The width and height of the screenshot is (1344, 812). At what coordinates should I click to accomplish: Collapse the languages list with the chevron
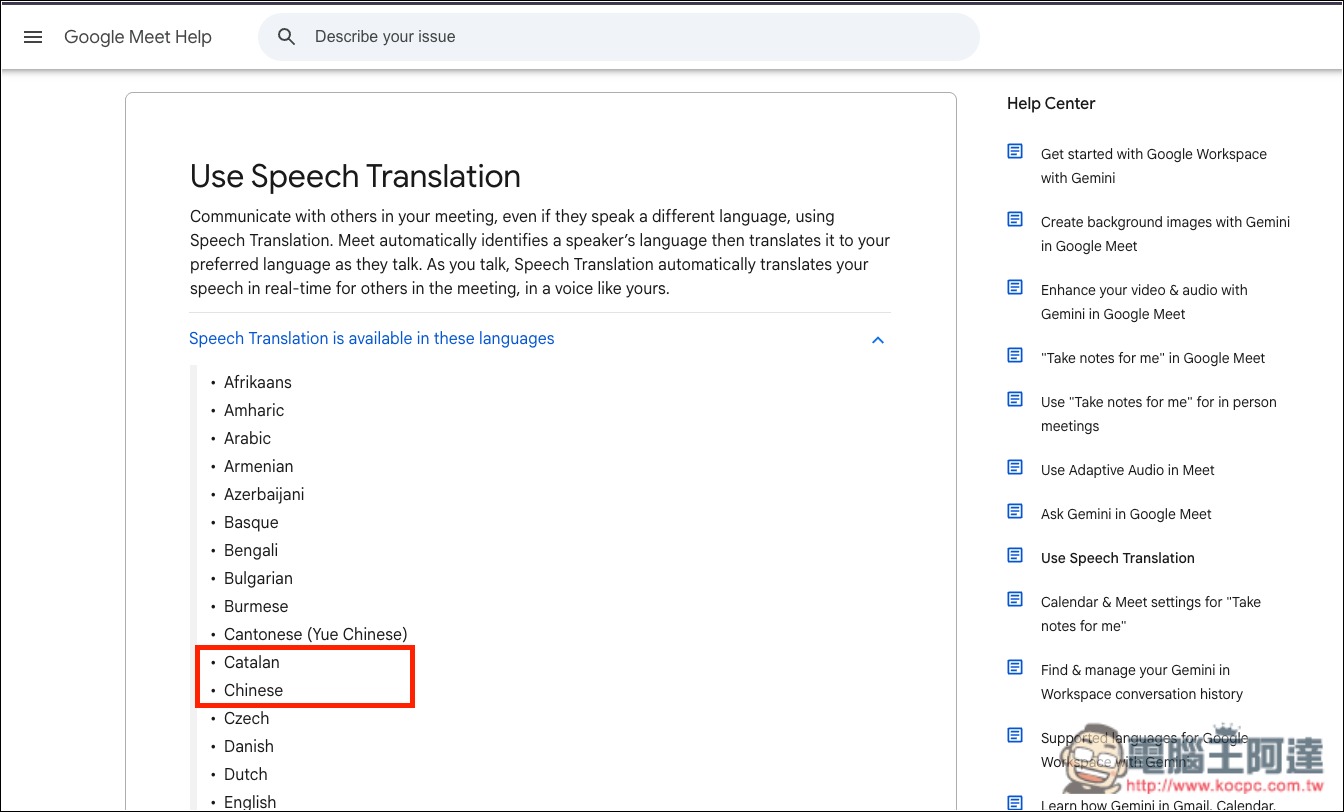878,340
